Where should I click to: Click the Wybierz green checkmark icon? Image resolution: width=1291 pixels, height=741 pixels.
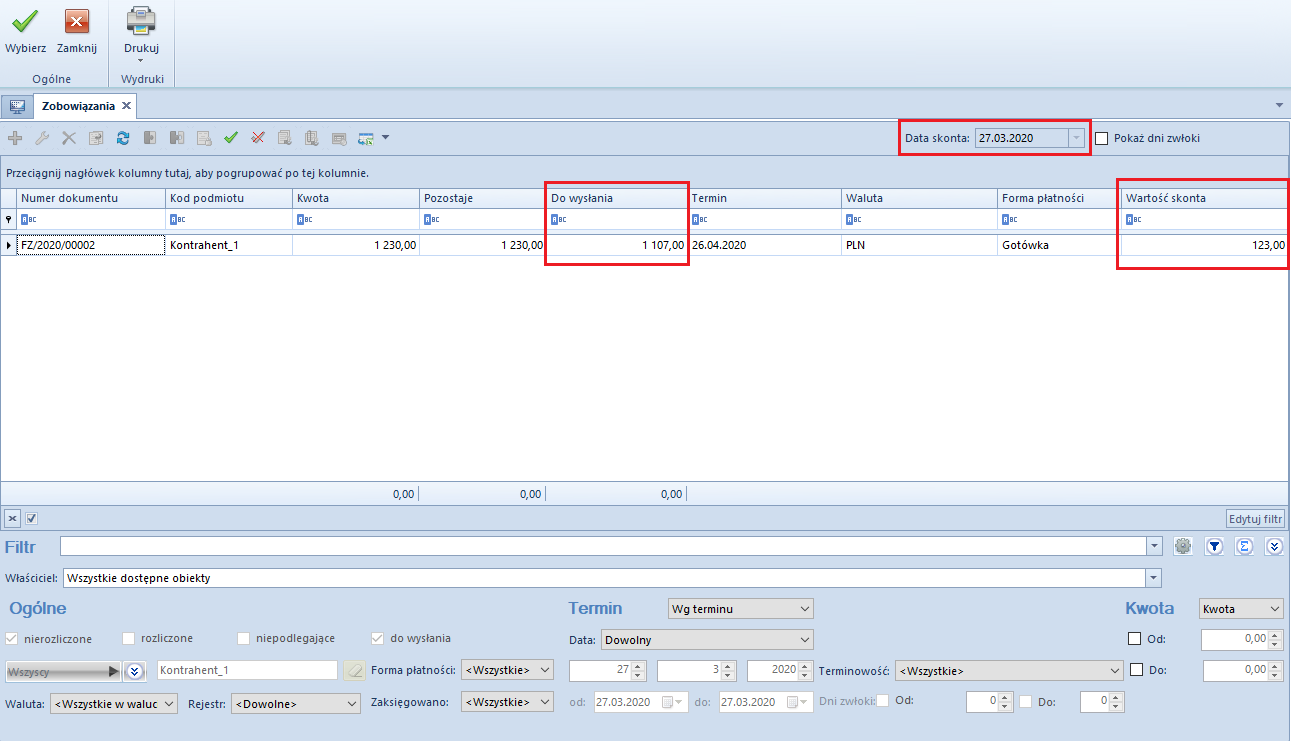[x=25, y=20]
